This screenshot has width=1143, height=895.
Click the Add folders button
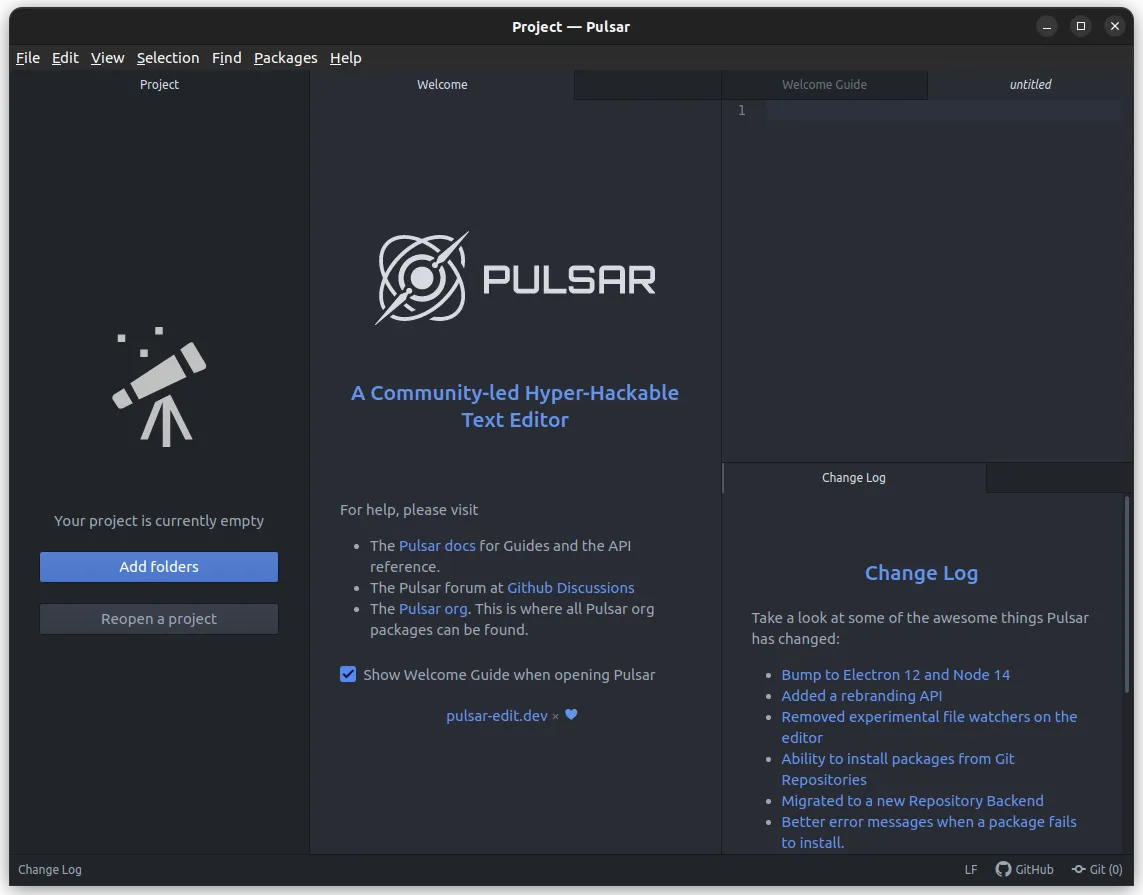point(158,567)
